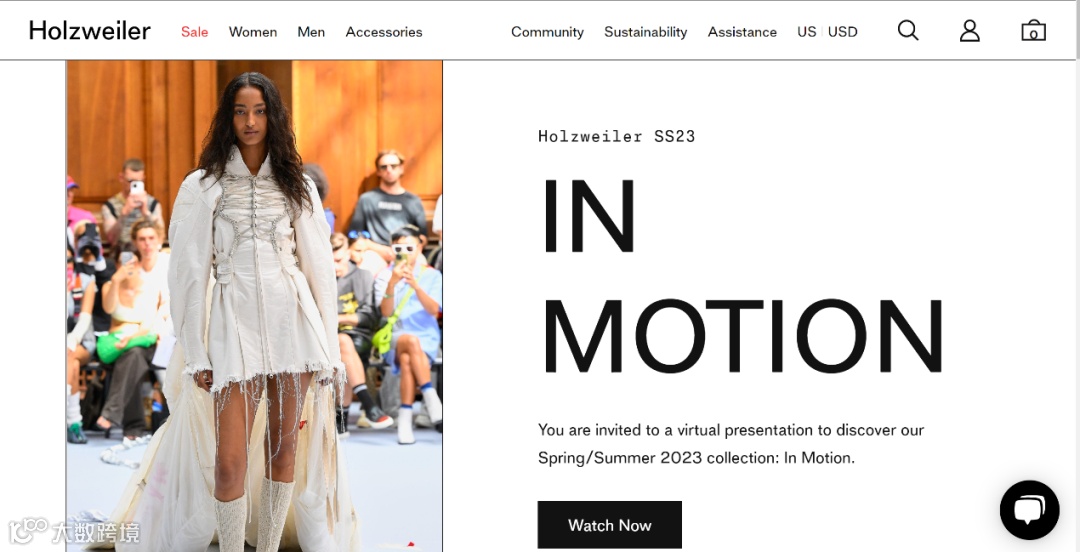Image resolution: width=1080 pixels, height=552 pixels.
Task: Click the IN MOTION headline
Action: (743, 276)
